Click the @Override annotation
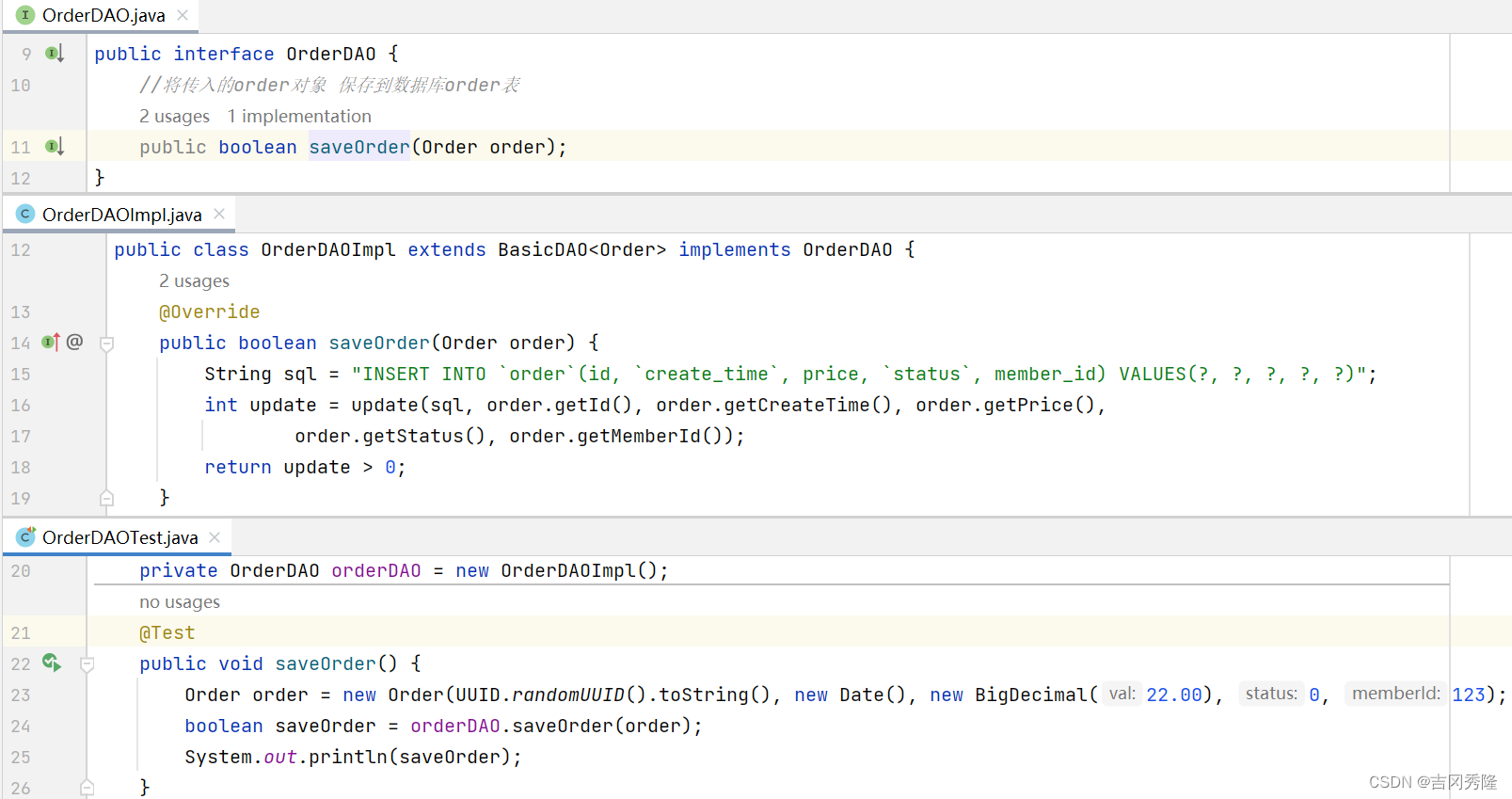The width and height of the screenshot is (1512, 799). click(209, 312)
